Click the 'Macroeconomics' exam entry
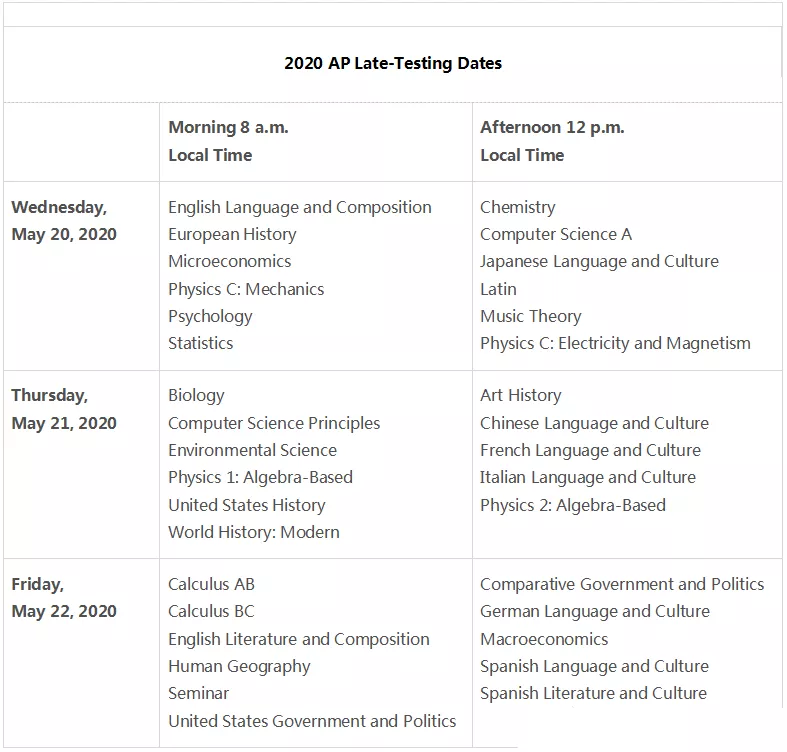Screen dimensions: 787x752 coord(544,640)
